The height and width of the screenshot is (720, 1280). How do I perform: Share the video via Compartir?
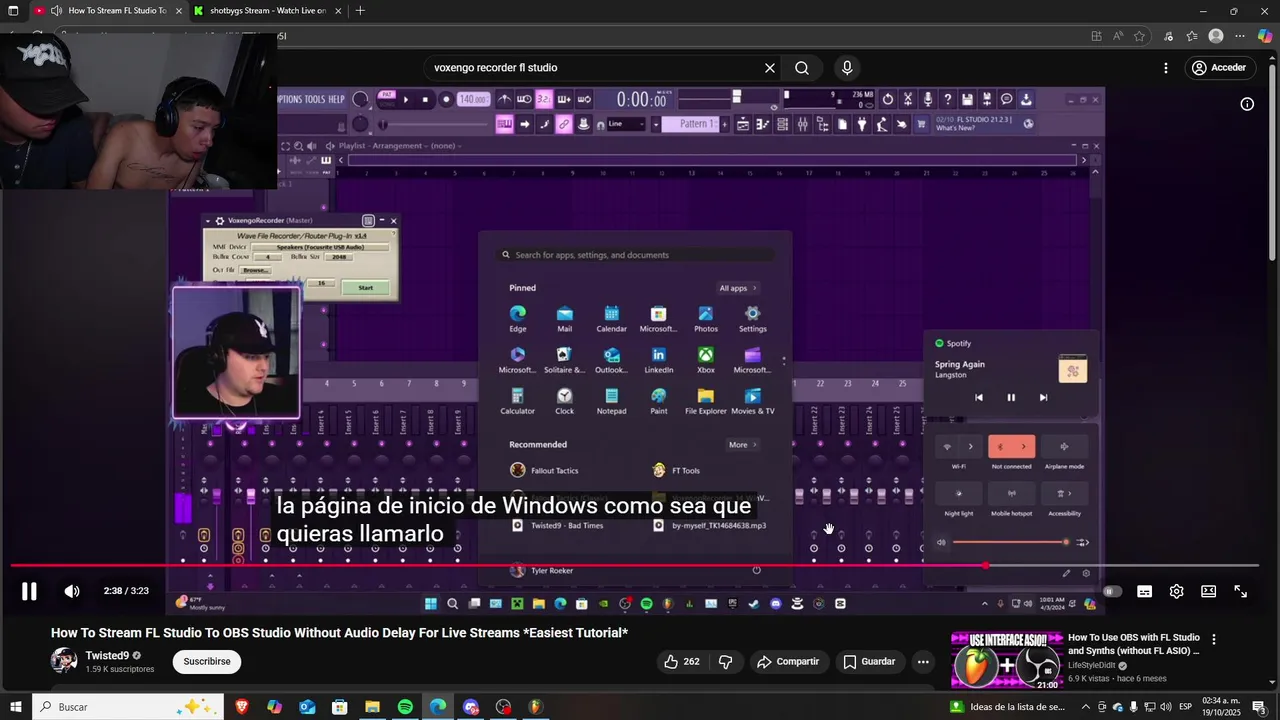coord(788,661)
